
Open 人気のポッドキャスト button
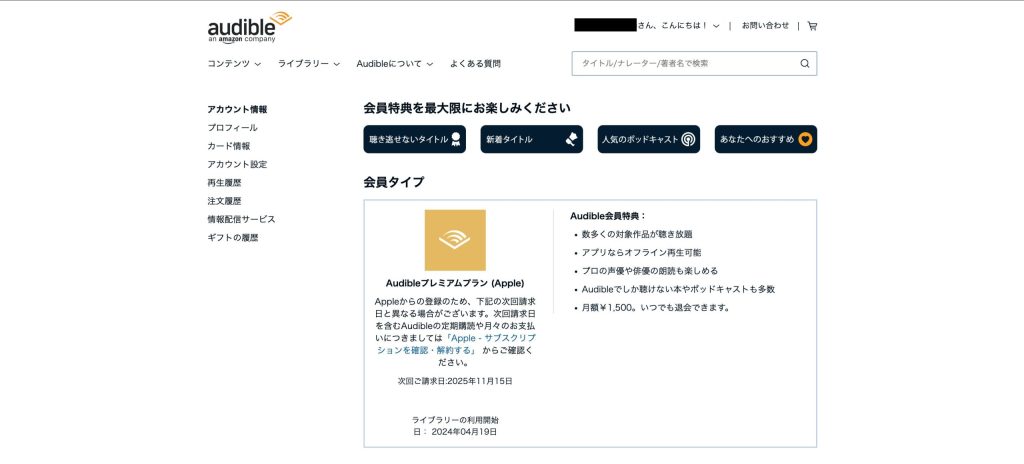point(648,139)
